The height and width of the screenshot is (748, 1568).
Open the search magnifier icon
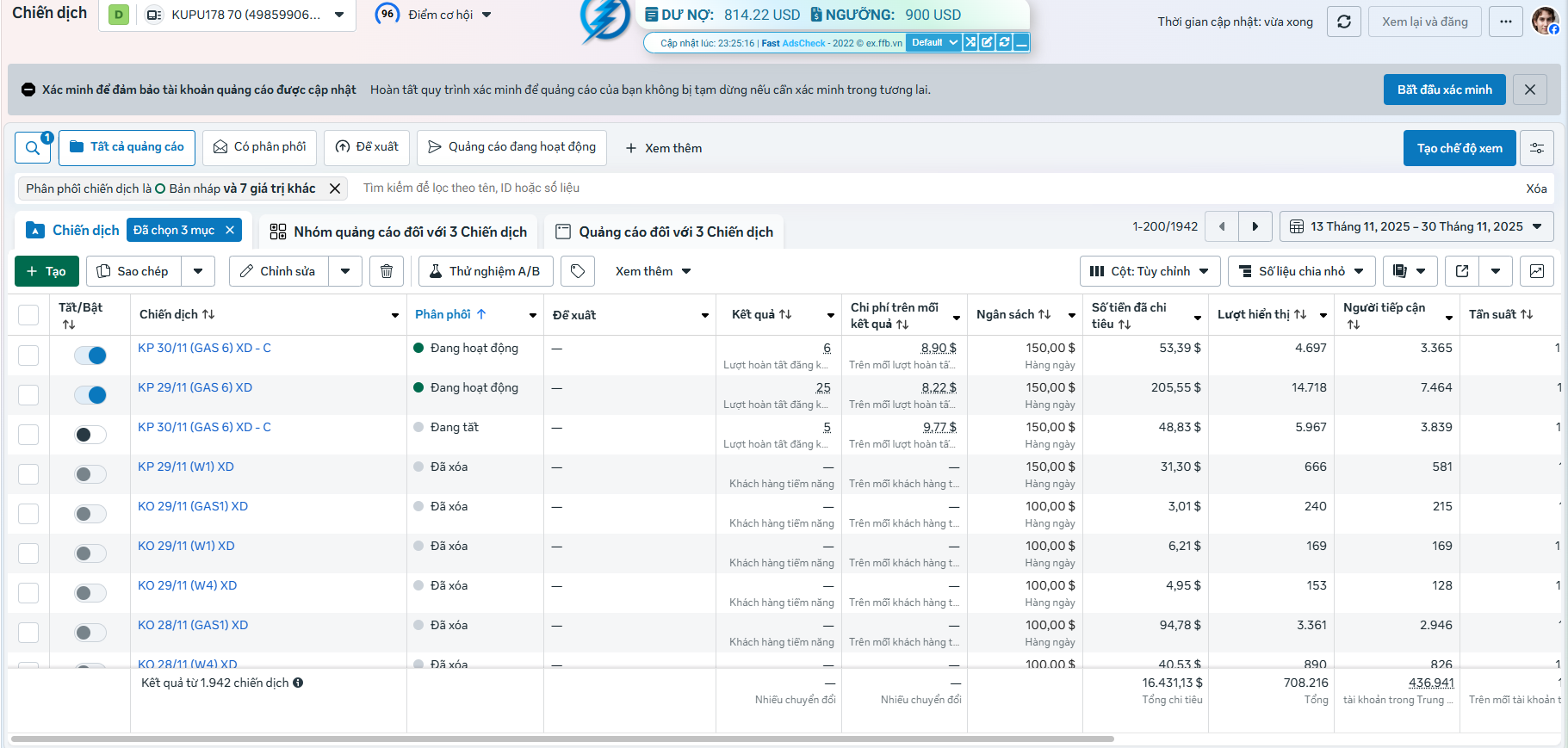[x=33, y=147]
